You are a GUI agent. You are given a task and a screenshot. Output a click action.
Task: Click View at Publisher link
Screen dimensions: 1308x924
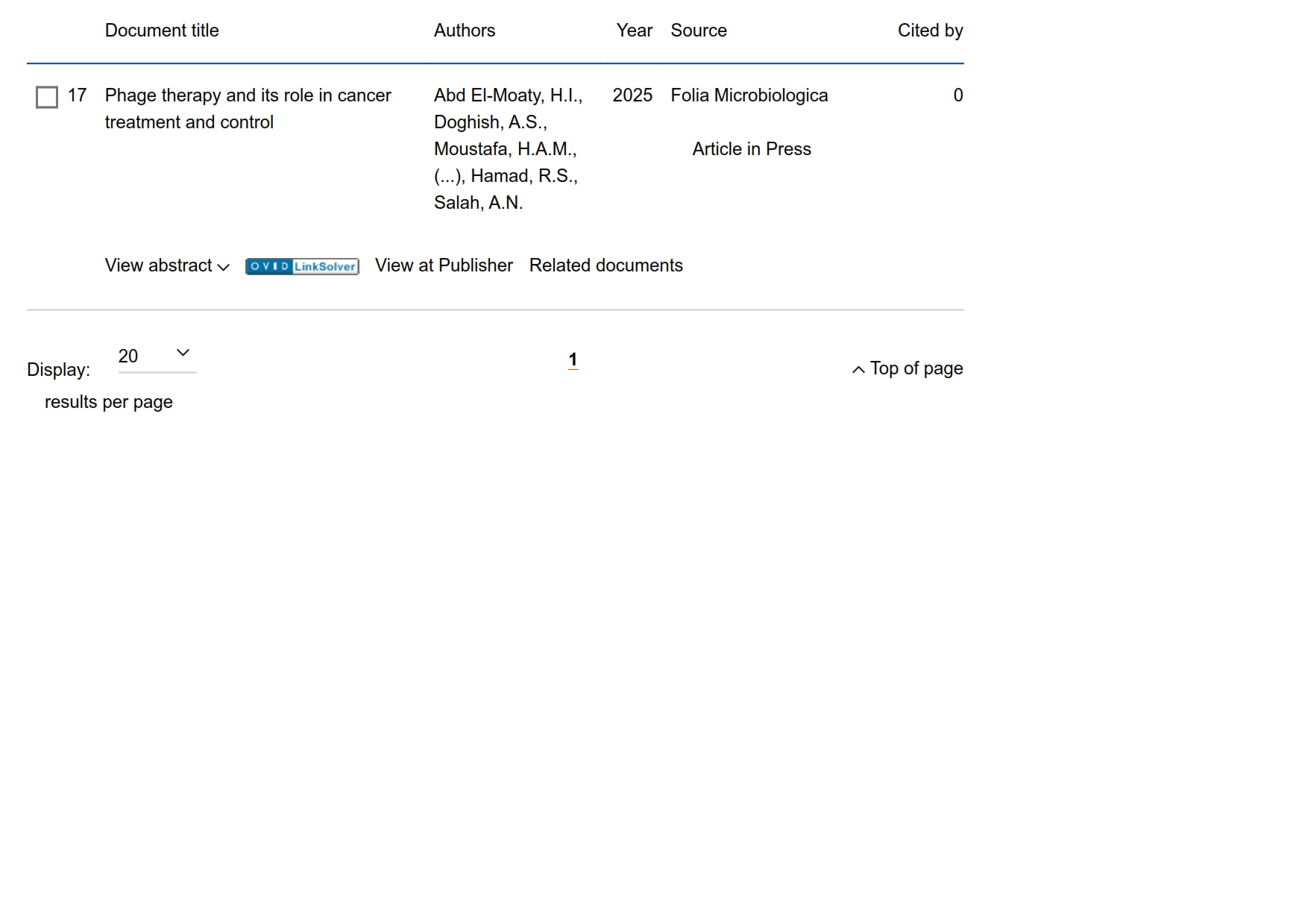(444, 266)
